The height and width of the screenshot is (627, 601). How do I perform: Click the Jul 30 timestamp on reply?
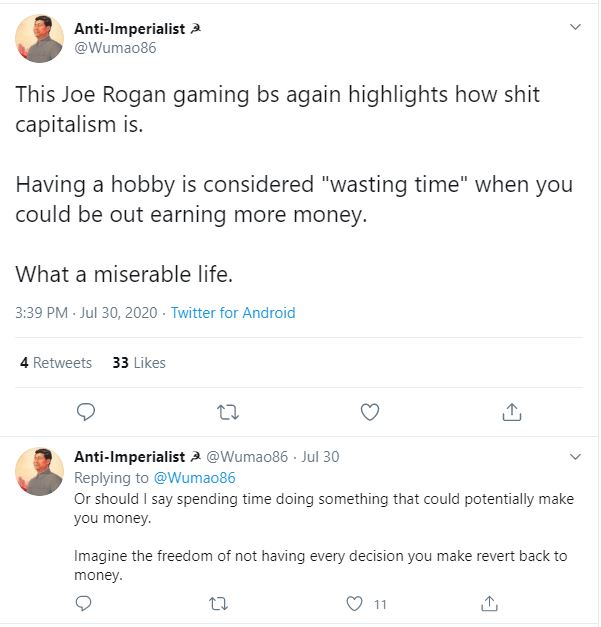(320, 457)
